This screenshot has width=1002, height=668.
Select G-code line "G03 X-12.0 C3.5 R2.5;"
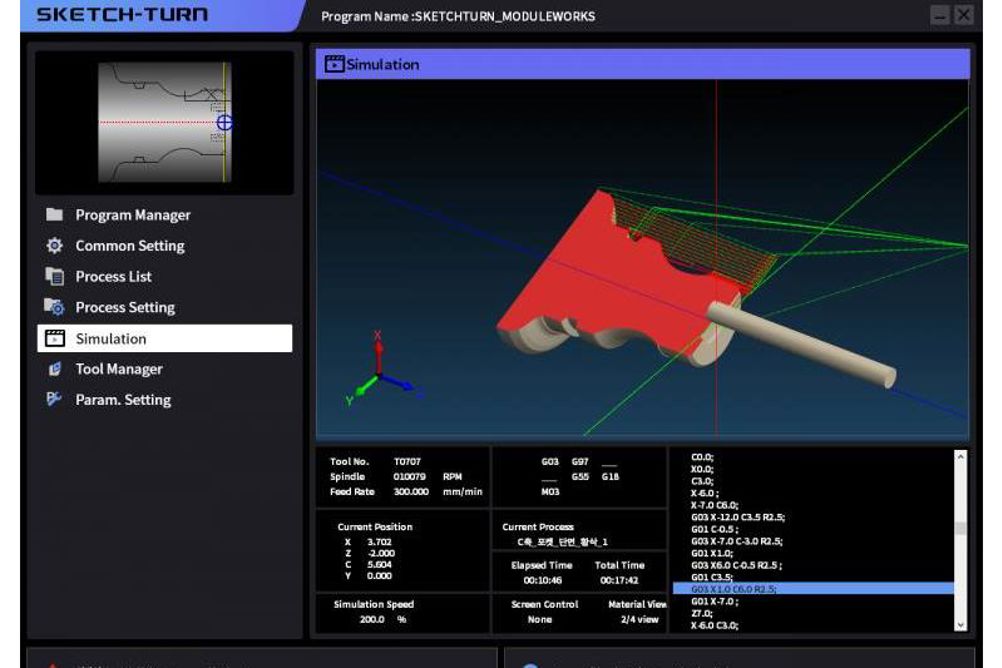click(x=737, y=517)
